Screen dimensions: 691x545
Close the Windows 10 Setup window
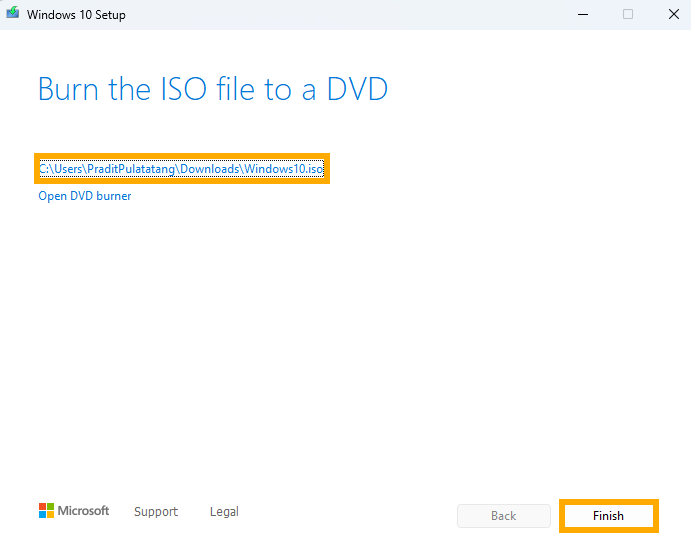[673, 15]
